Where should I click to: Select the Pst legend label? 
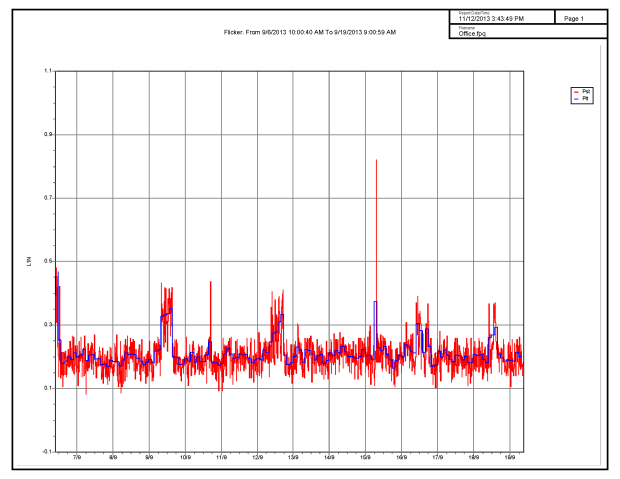coord(585,91)
